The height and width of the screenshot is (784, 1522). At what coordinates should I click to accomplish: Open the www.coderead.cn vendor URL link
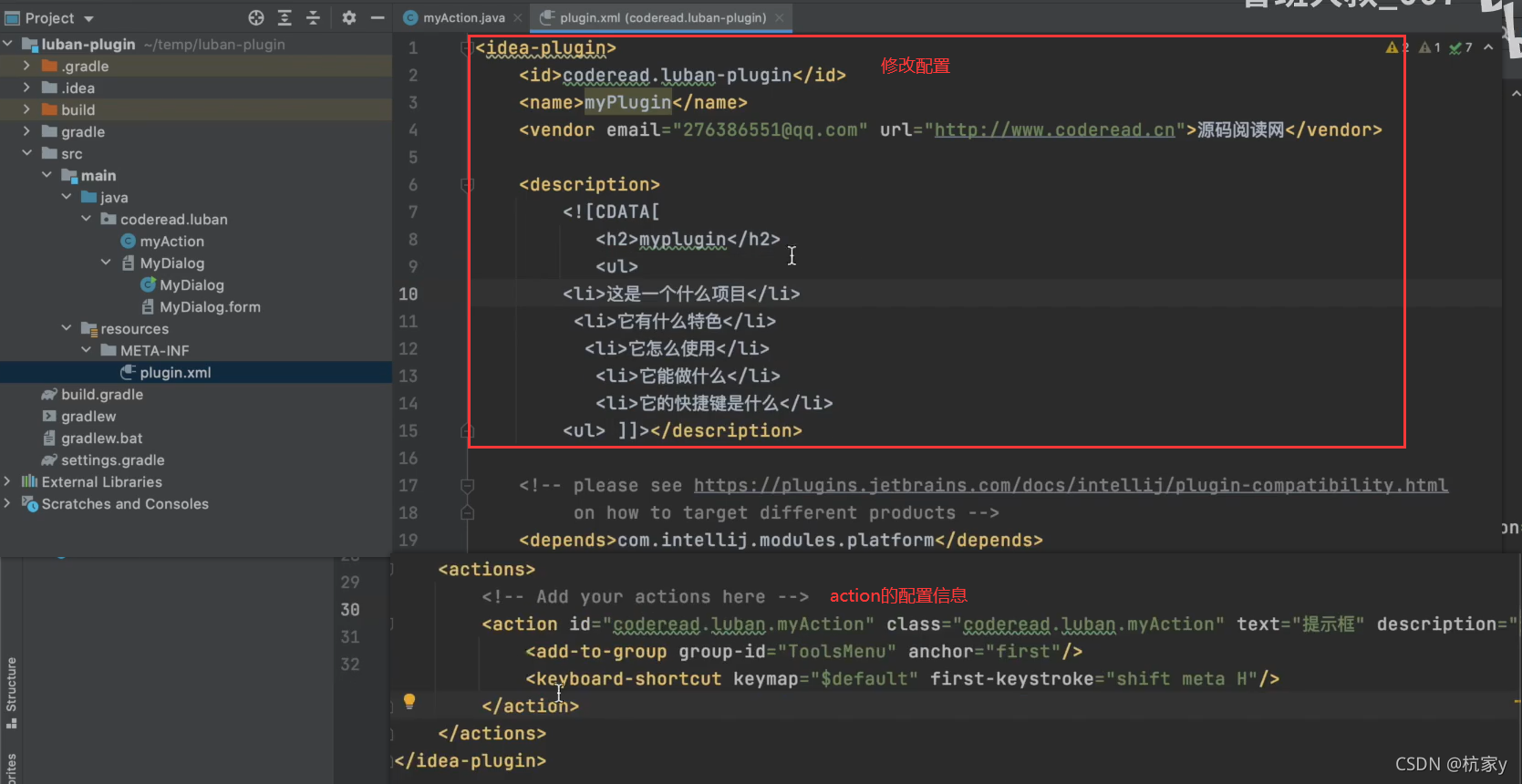coord(1054,130)
